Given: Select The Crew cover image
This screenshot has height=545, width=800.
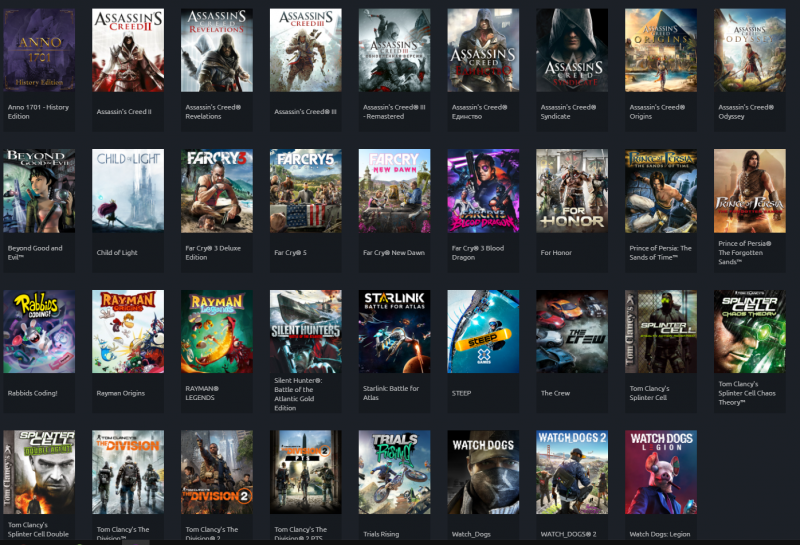Looking at the screenshot, I should (x=572, y=332).
